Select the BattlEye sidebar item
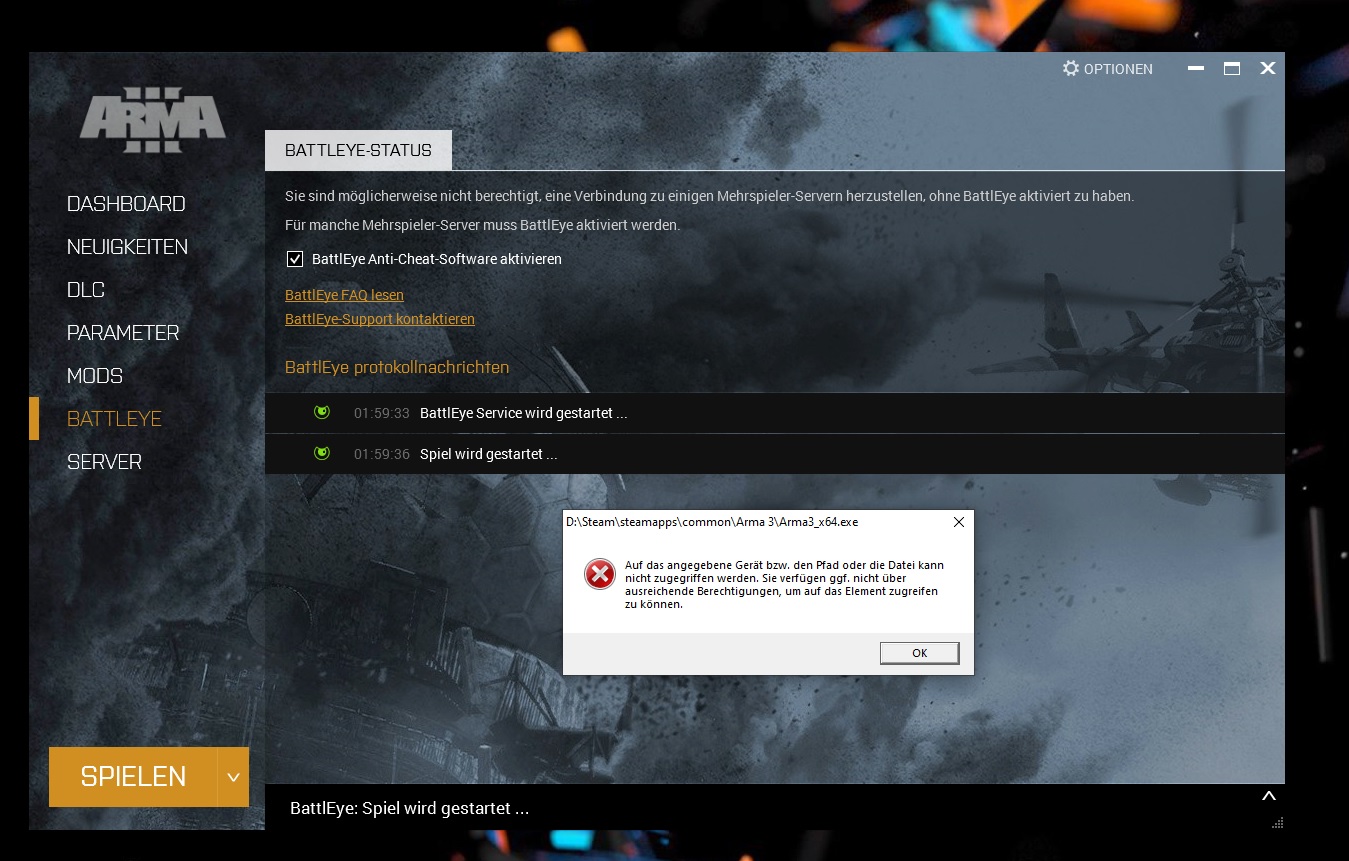Screen dimensions: 1349x861 pyautogui.click(x=114, y=419)
